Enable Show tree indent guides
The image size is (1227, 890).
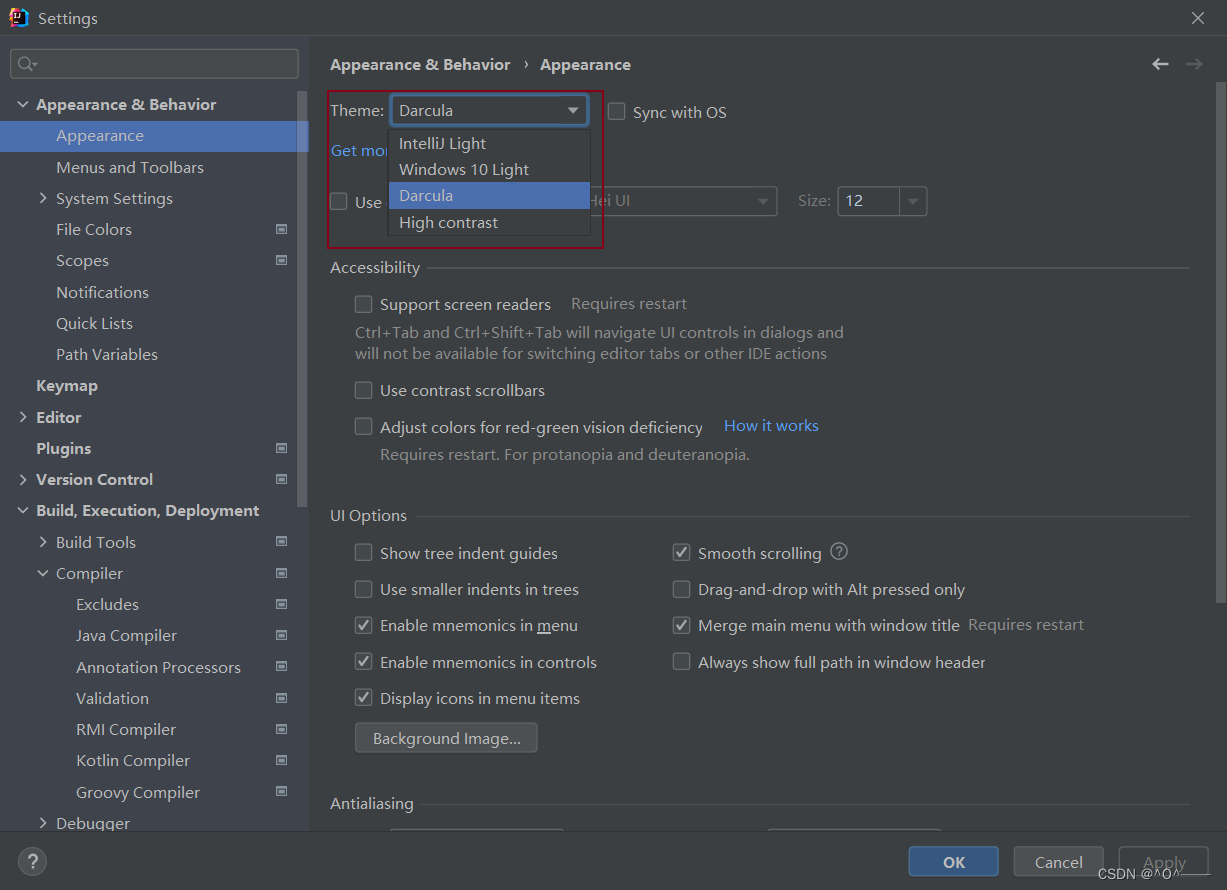coord(364,553)
